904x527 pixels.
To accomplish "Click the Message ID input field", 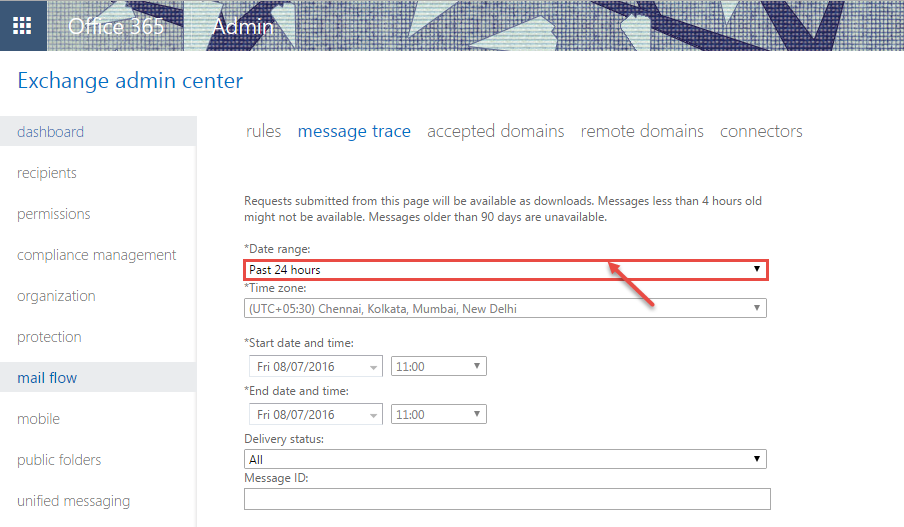I will (x=507, y=499).
